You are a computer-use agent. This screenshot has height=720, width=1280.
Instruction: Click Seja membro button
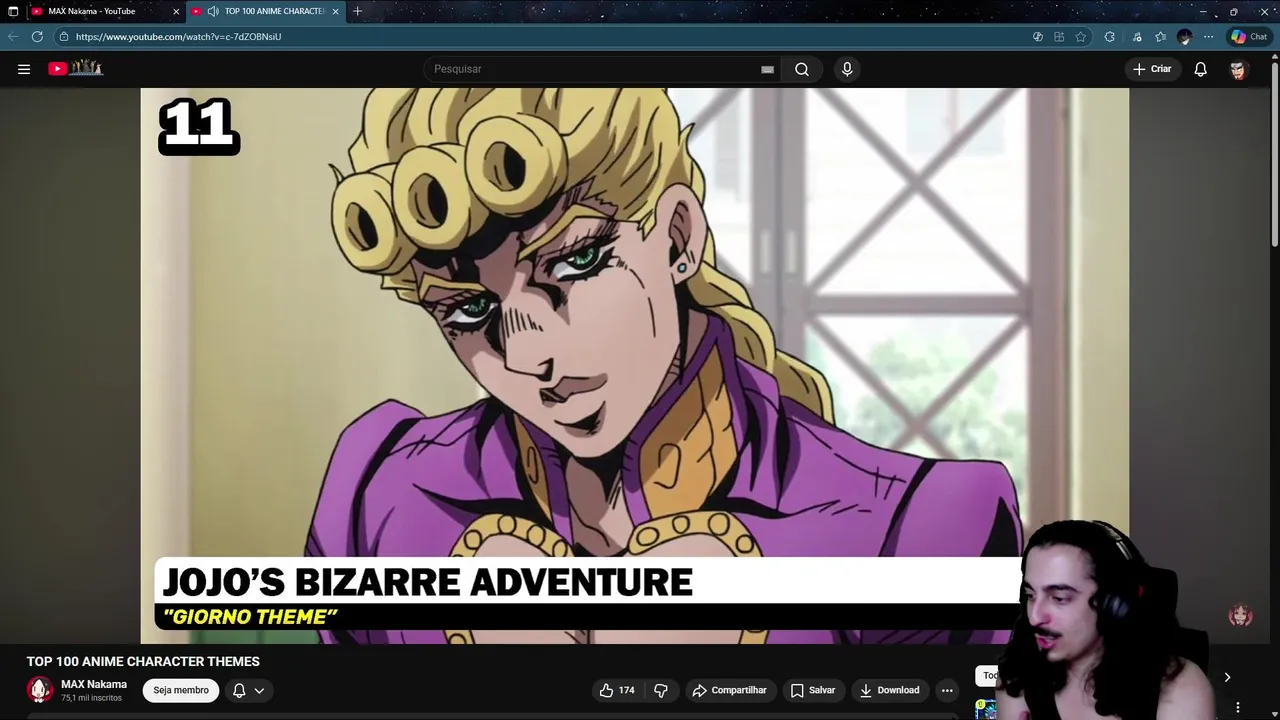181,690
